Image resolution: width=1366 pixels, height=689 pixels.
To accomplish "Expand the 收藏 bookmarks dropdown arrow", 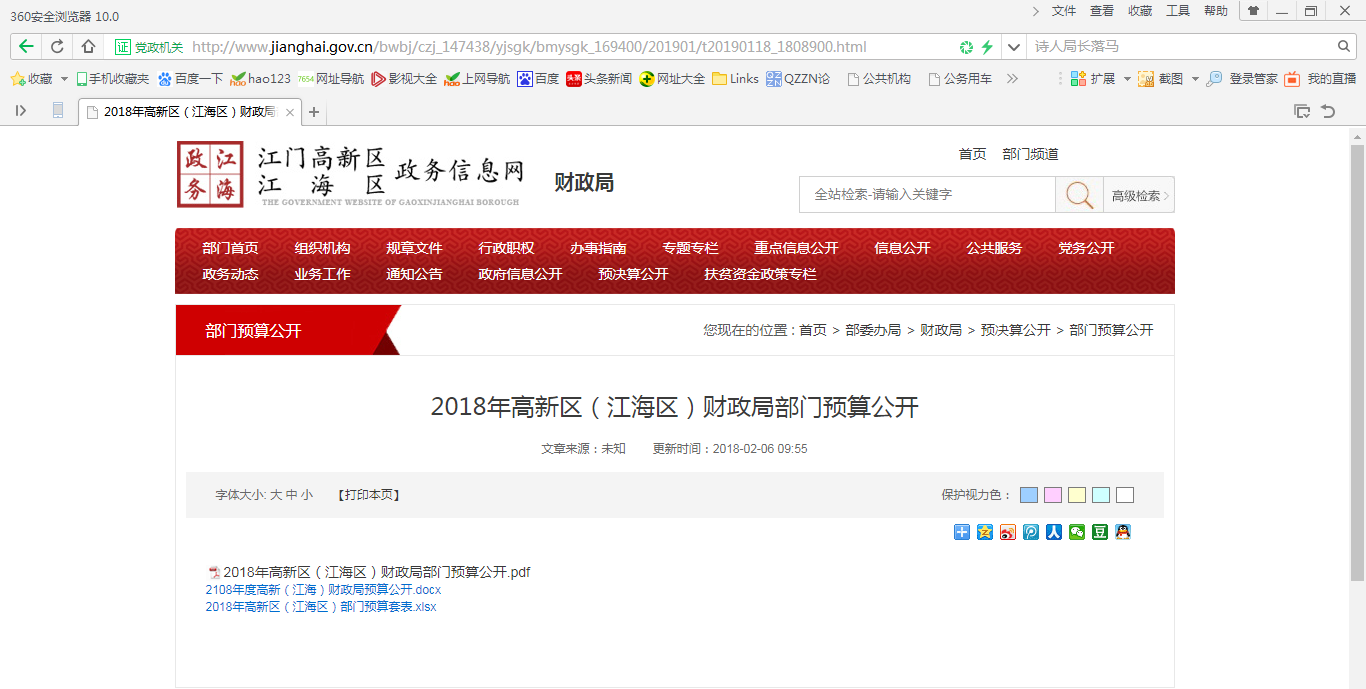I will pyautogui.click(x=64, y=79).
